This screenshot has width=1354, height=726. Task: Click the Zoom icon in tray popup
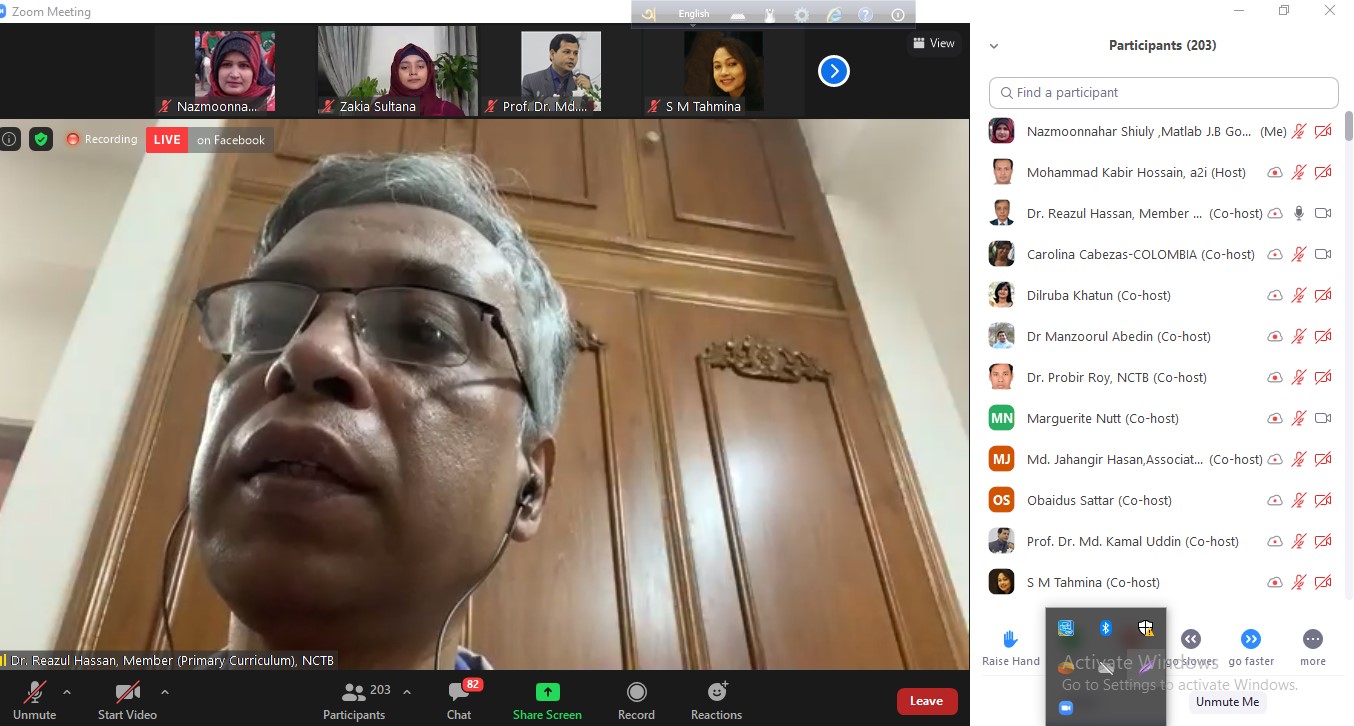point(1065,708)
